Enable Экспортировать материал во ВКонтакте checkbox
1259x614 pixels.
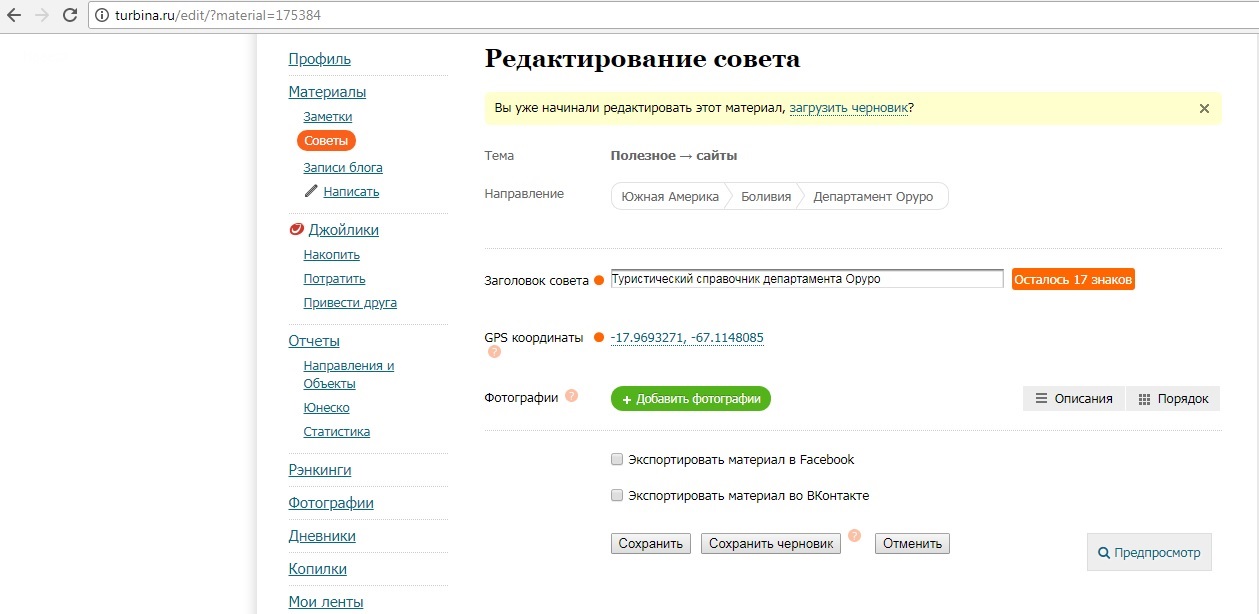click(617, 495)
